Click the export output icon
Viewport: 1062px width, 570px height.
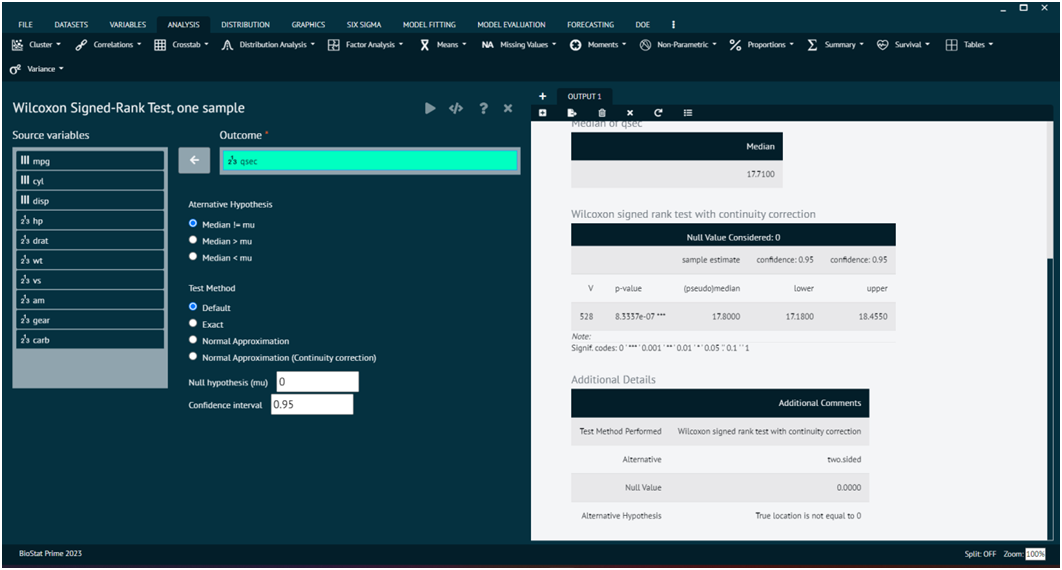[572, 113]
